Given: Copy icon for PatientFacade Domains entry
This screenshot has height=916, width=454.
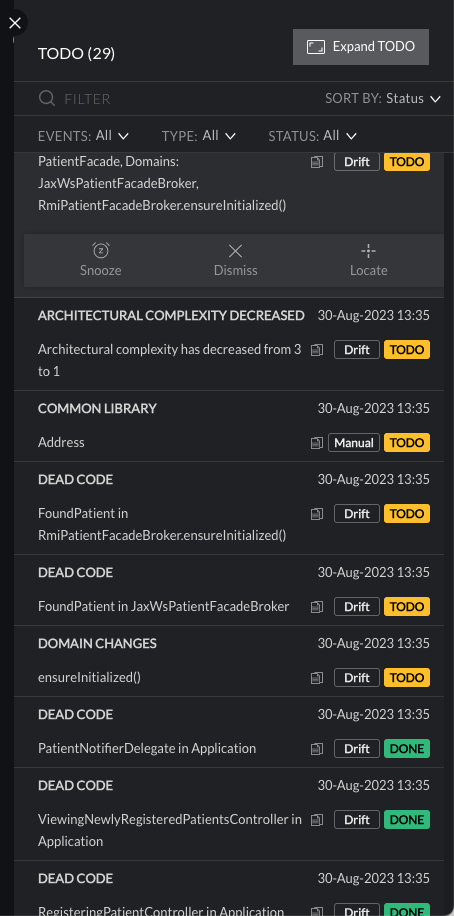Looking at the screenshot, I should click(x=317, y=162).
